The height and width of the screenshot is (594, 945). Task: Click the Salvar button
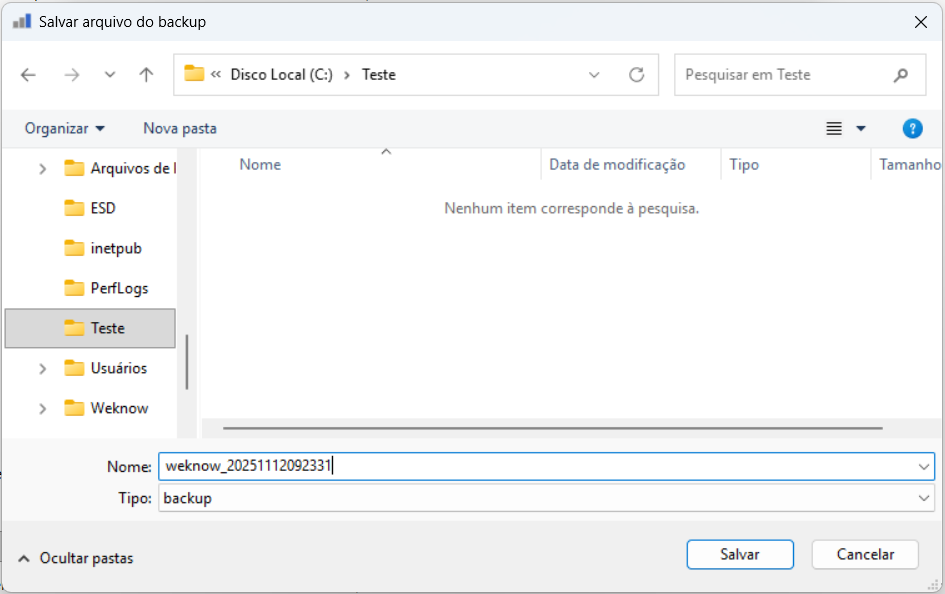tap(739, 554)
